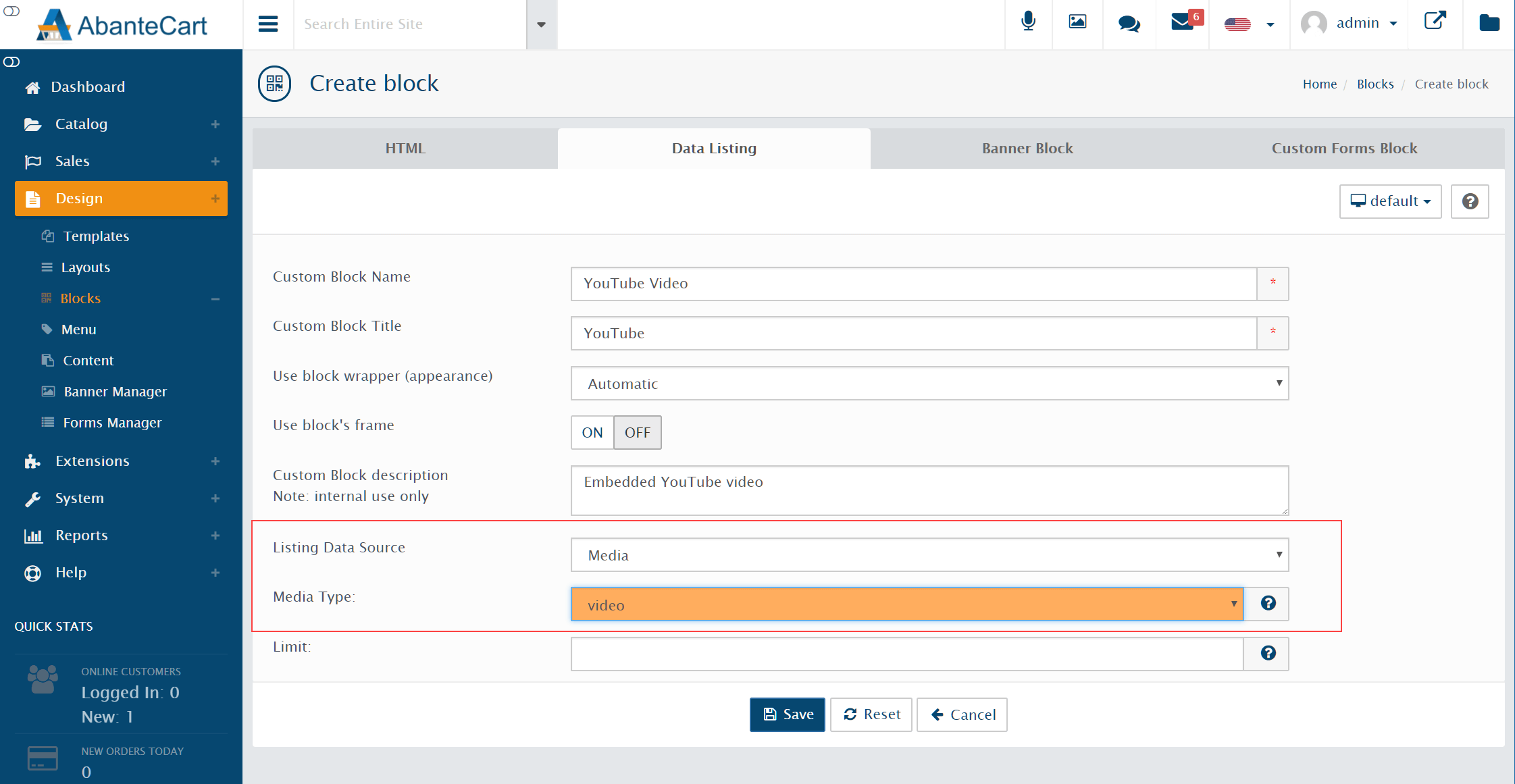Open the language selector caret

(1270, 24)
